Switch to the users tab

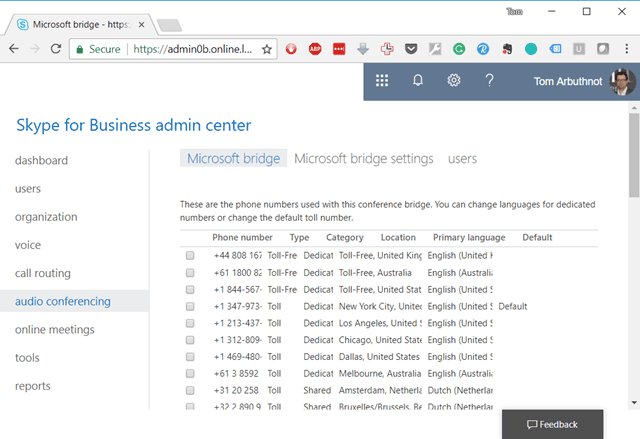pyautogui.click(x=462, y=158)
